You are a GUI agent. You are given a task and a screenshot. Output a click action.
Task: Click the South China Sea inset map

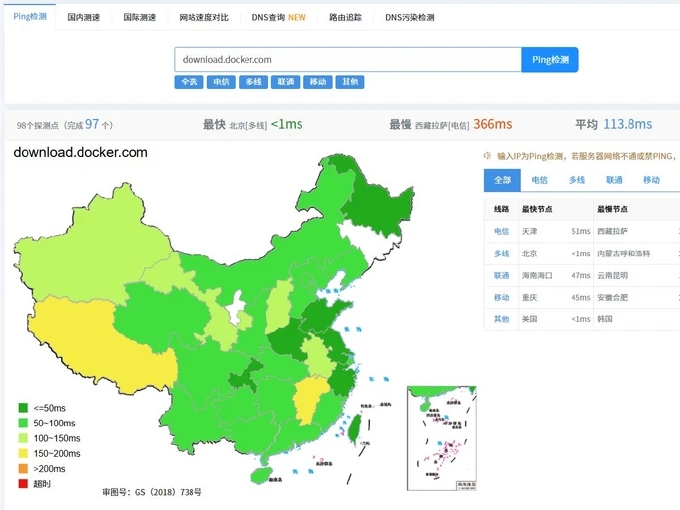[x=441, y=438]
